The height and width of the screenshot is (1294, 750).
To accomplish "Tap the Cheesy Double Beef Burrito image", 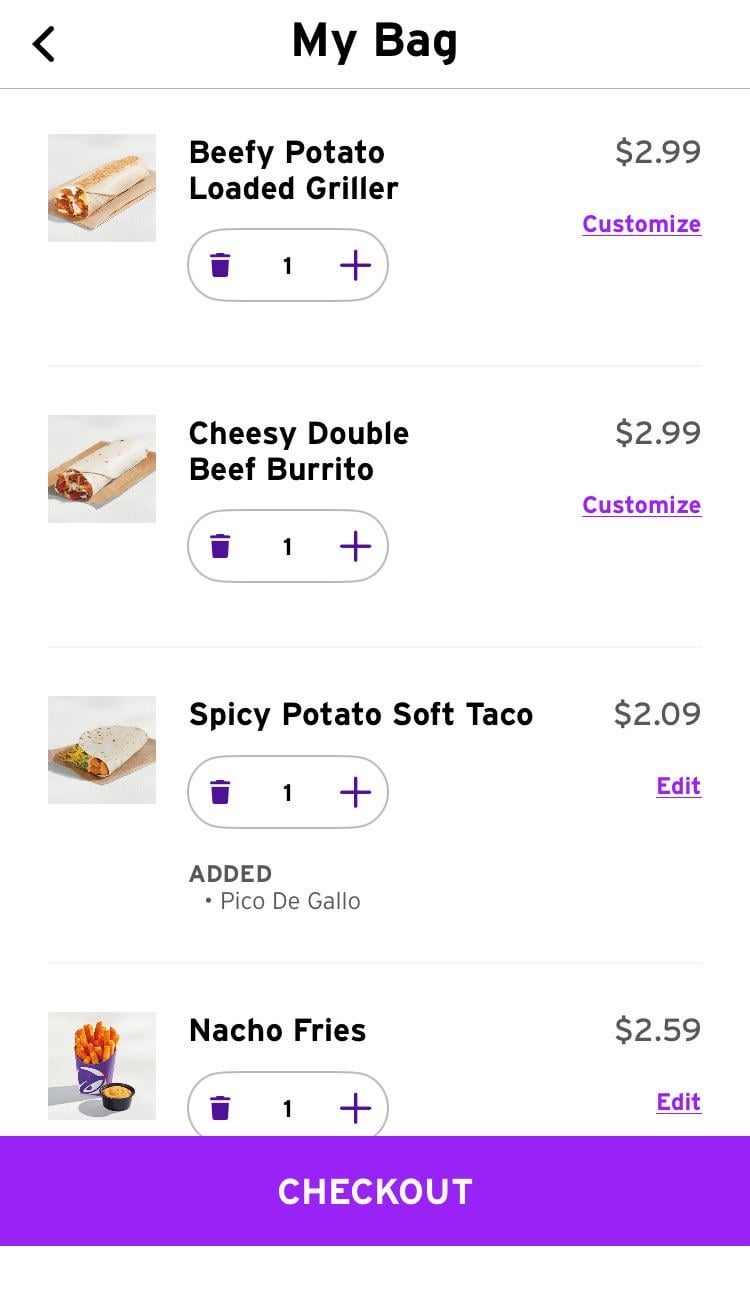I will coord(102,469).
